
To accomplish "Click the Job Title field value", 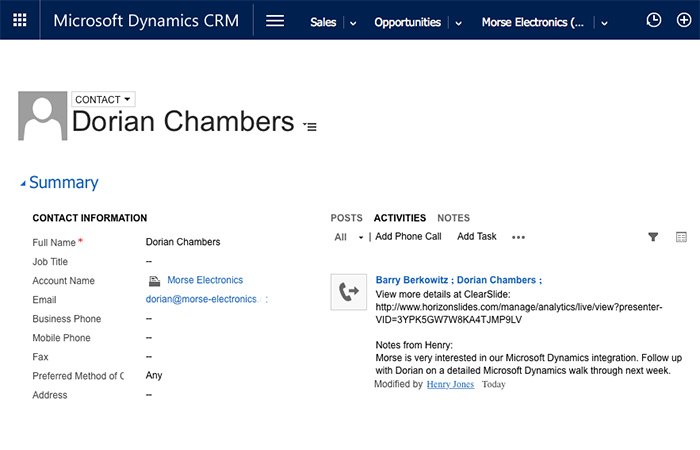I will tap(149, 262).
